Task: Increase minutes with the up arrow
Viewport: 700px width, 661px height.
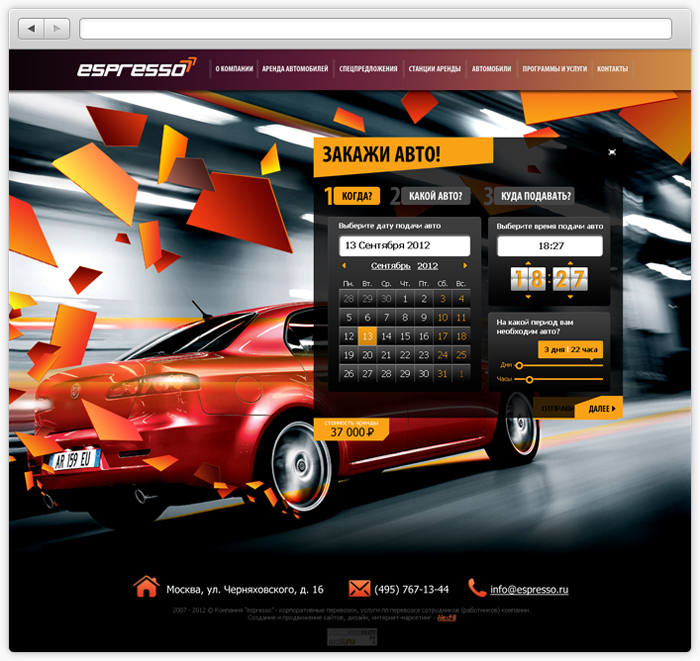Action: (570, 263)
